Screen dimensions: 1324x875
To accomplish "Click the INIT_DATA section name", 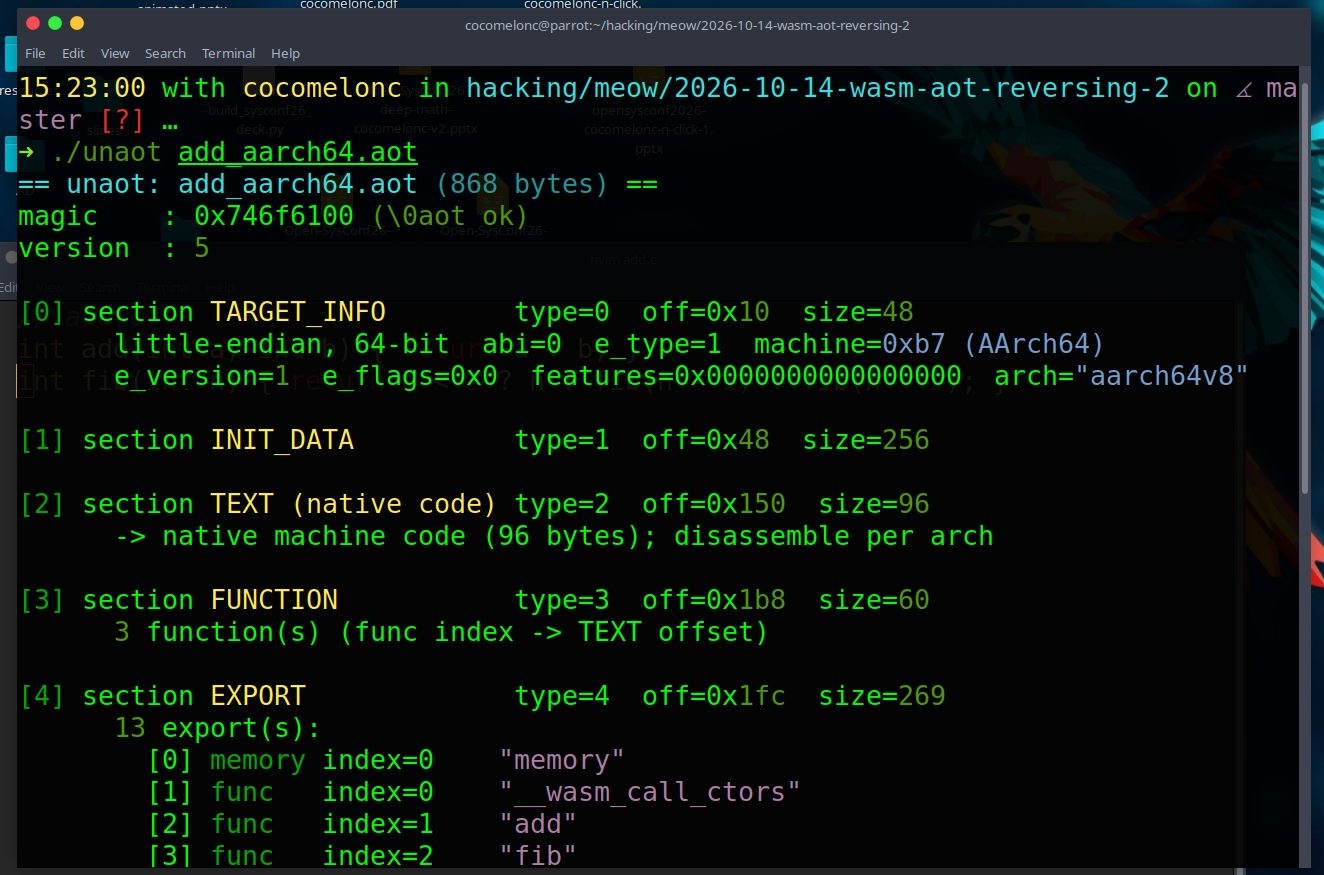I will (x=281, y=441).
